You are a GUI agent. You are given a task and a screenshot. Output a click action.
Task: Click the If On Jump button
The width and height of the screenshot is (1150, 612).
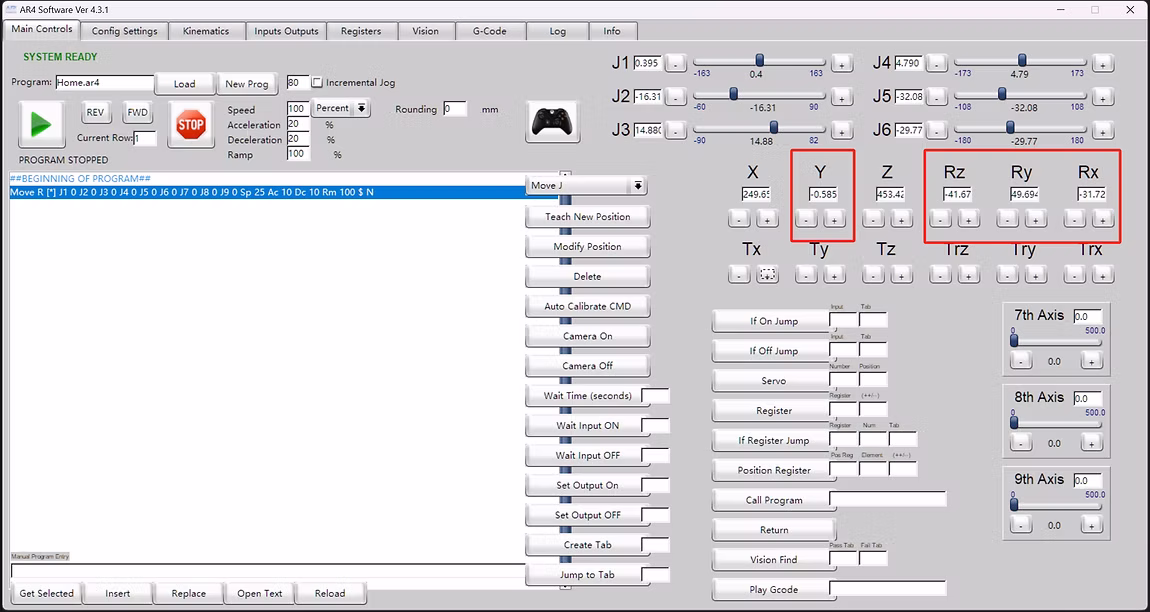click(x=774, y=321)
